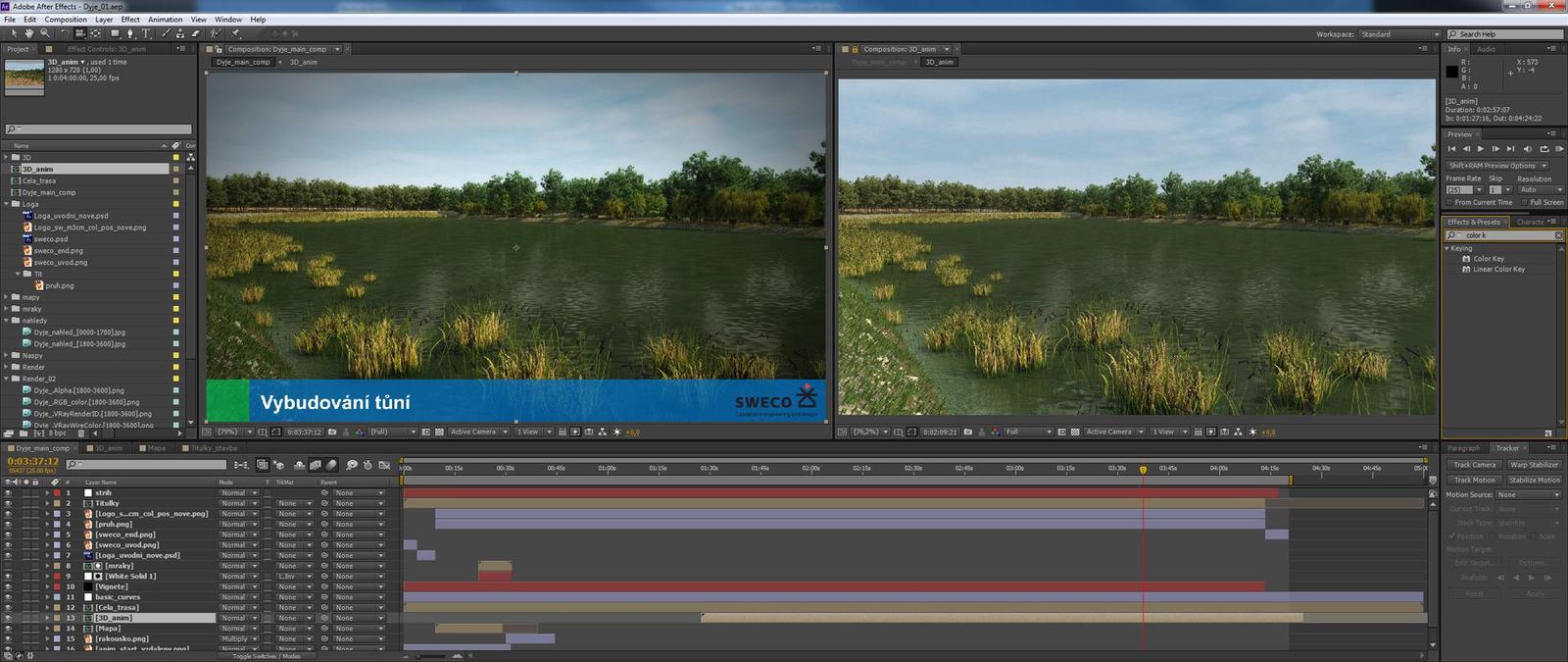Select the Eraser tool

point(196,33)
